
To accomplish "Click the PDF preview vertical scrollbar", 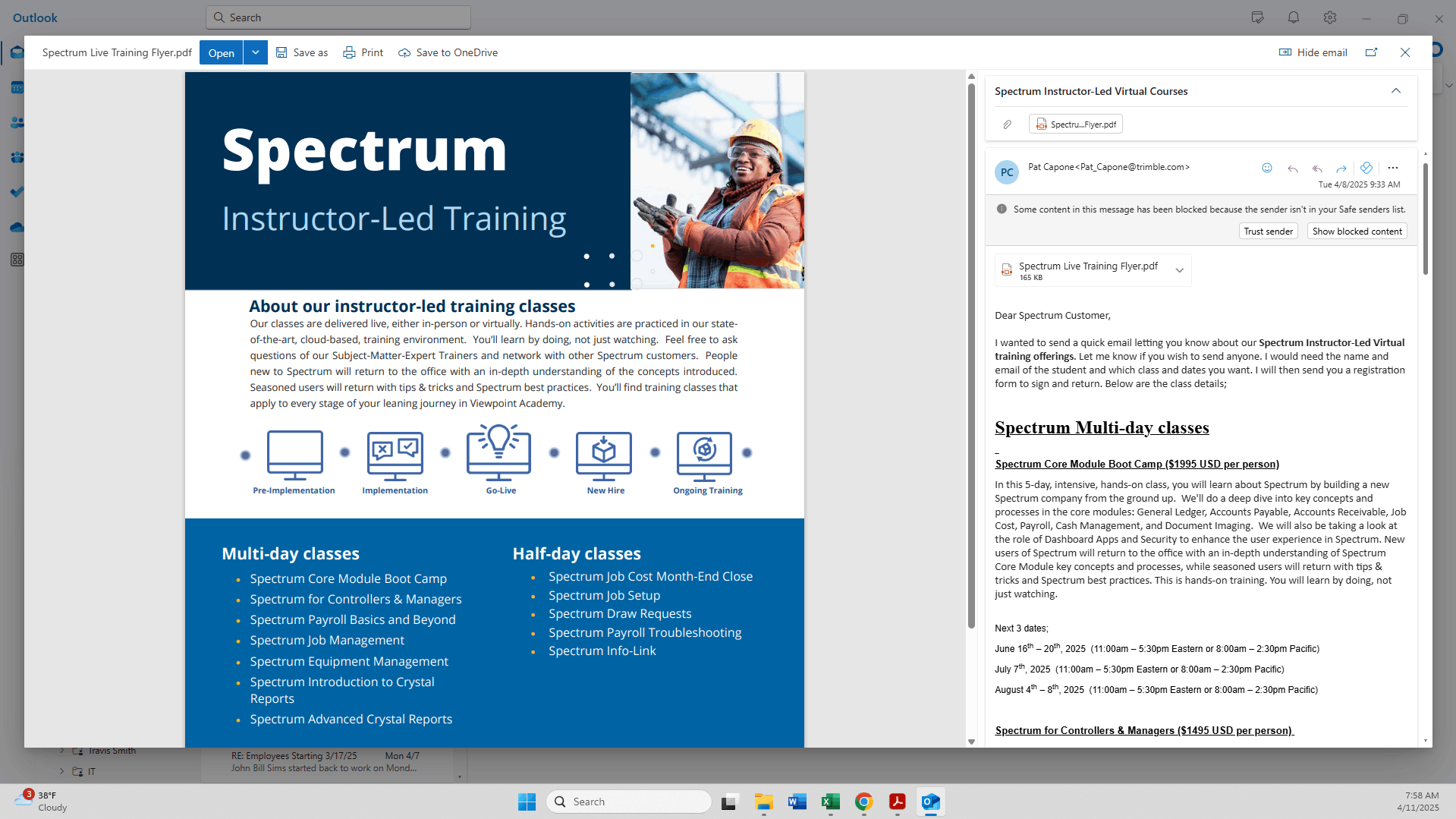I will [971, 355].
